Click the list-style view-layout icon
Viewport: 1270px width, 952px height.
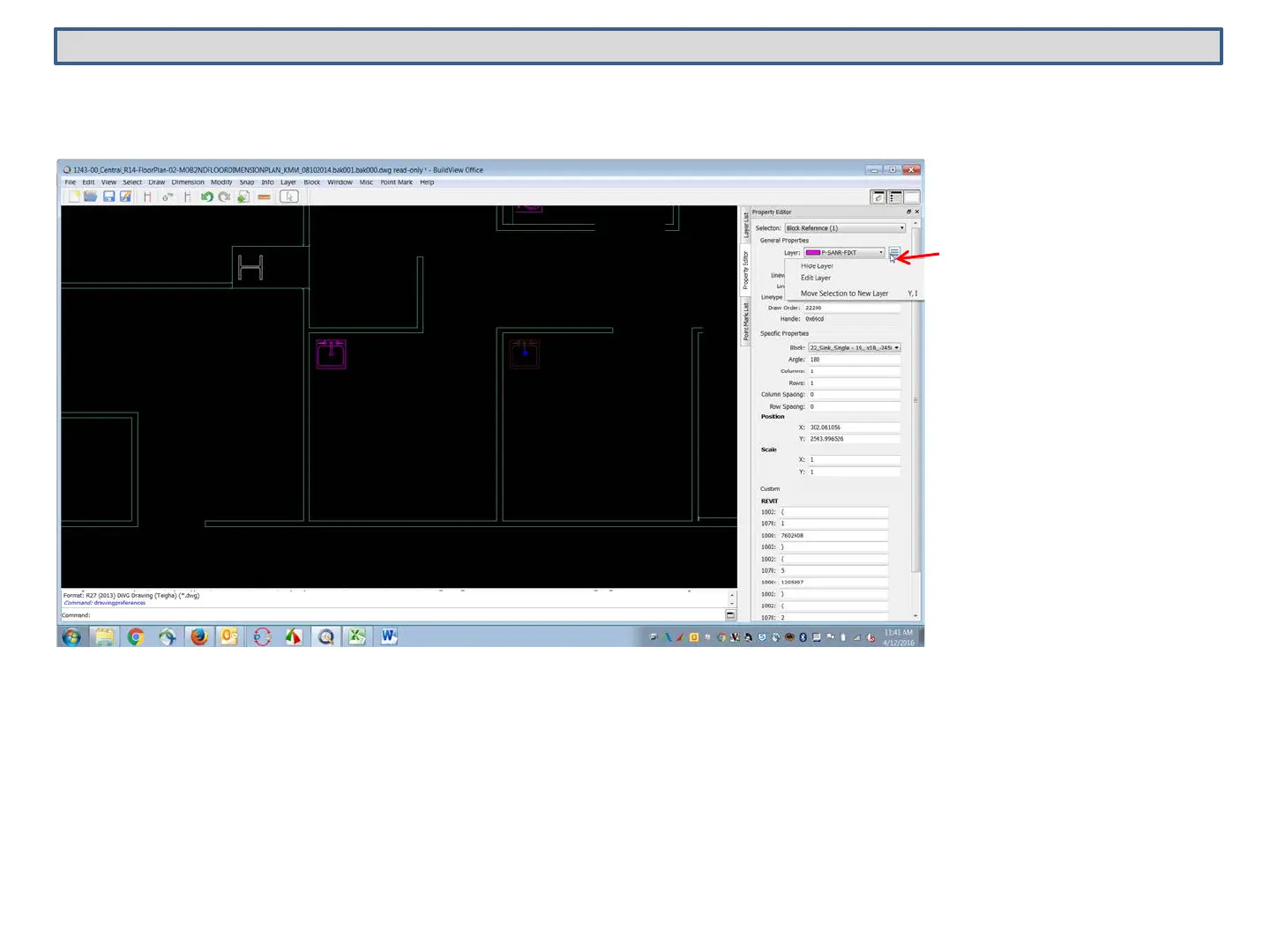pyautogui.click(x=895, y=197)
